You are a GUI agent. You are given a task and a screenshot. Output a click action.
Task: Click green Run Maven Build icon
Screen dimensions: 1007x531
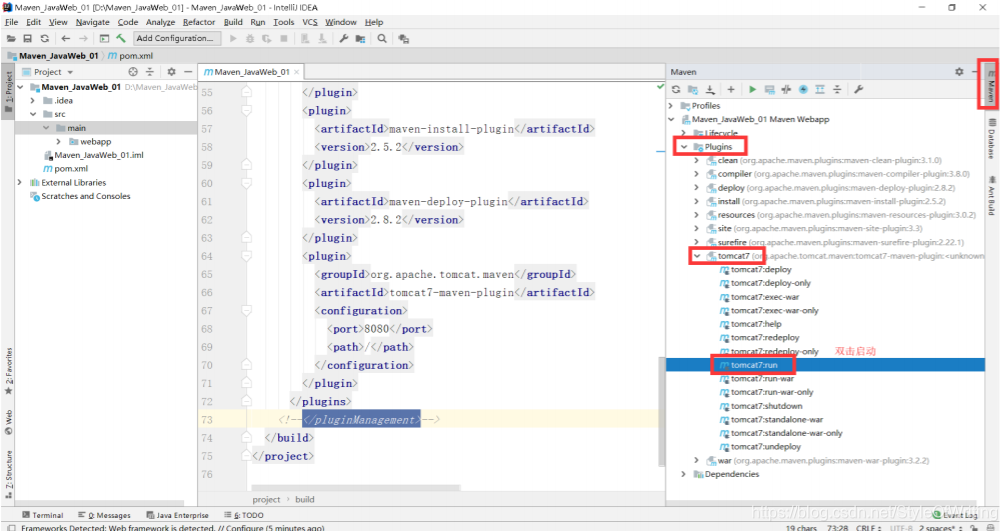click(752, 89)
